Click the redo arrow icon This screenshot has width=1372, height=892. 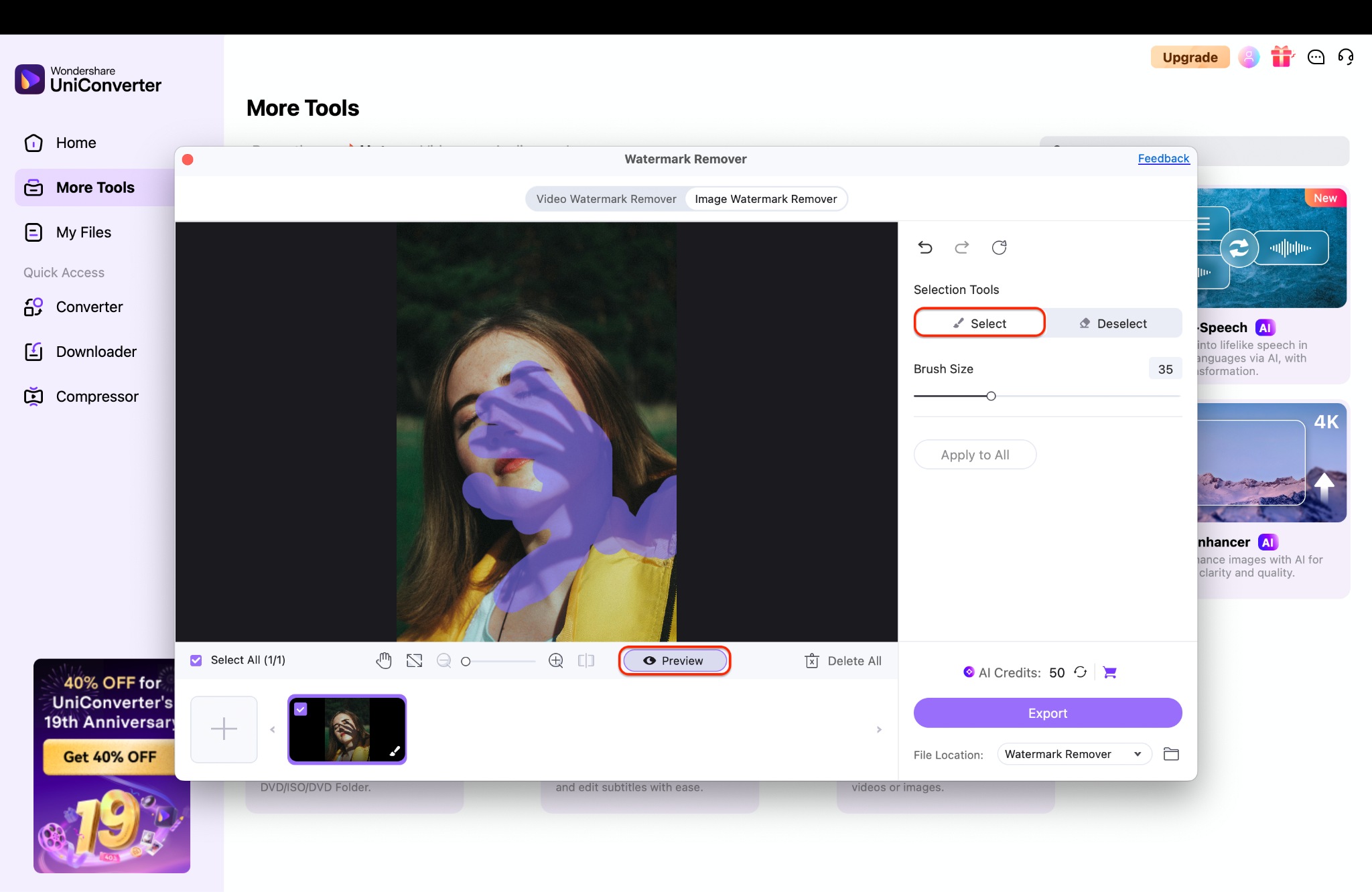(962, 248)
